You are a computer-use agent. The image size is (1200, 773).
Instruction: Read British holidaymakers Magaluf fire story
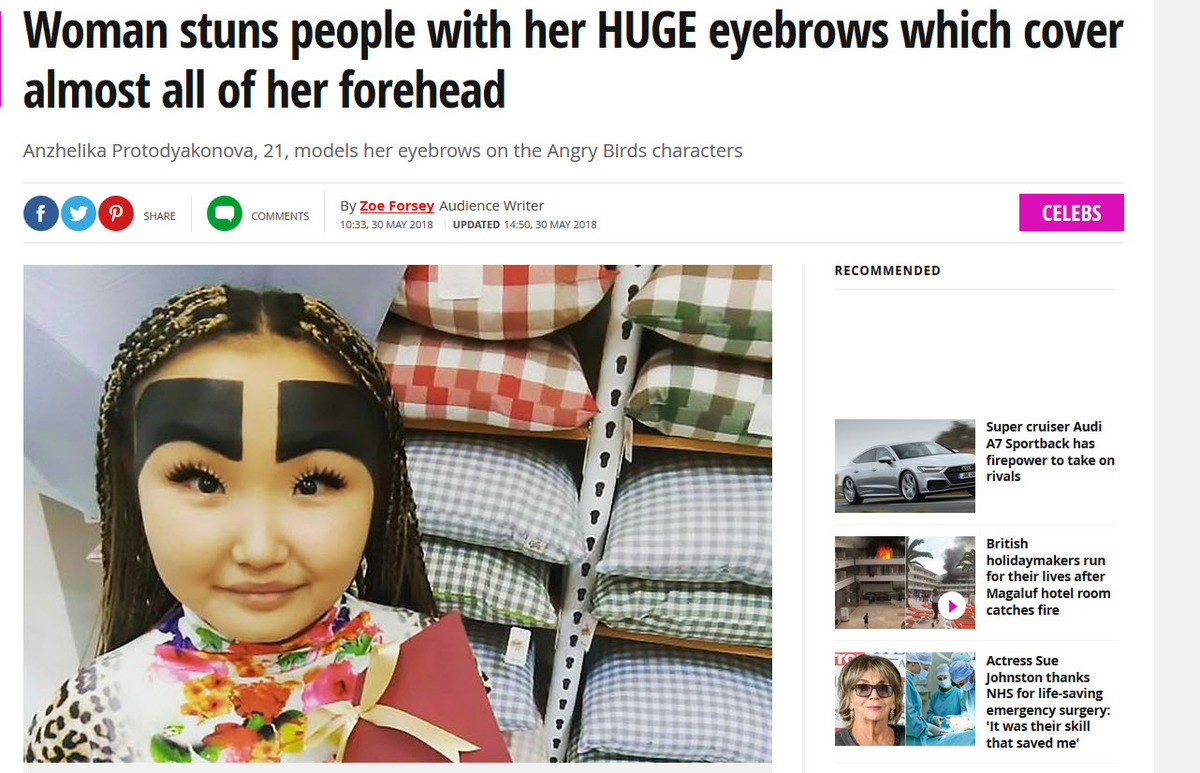click(x=1048, y=577)
